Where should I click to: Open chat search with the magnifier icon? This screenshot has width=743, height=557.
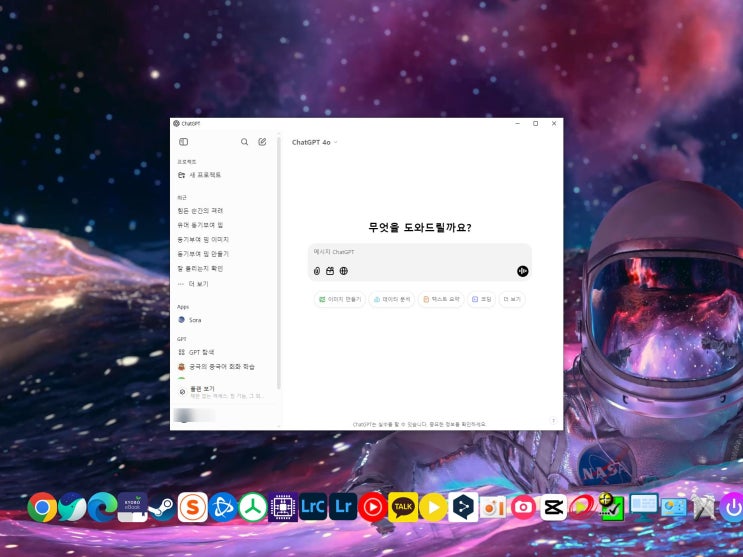point(245,142)
